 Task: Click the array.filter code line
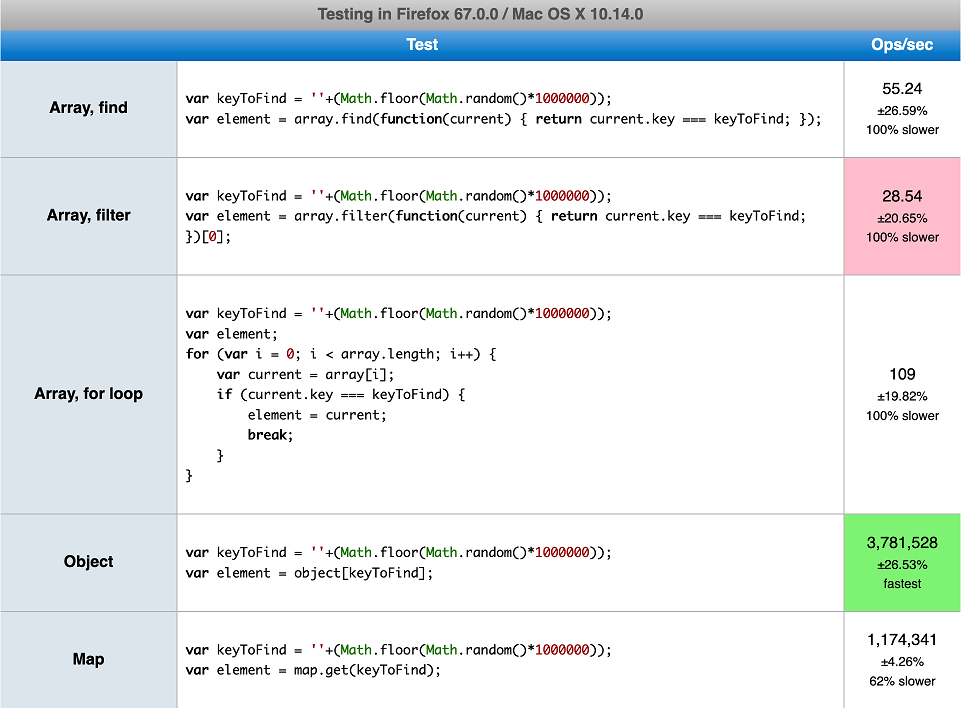495,216
